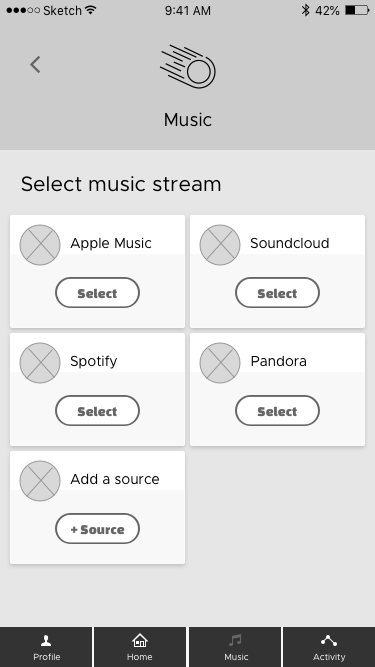Click the comet logo above Music

(188, 66)
